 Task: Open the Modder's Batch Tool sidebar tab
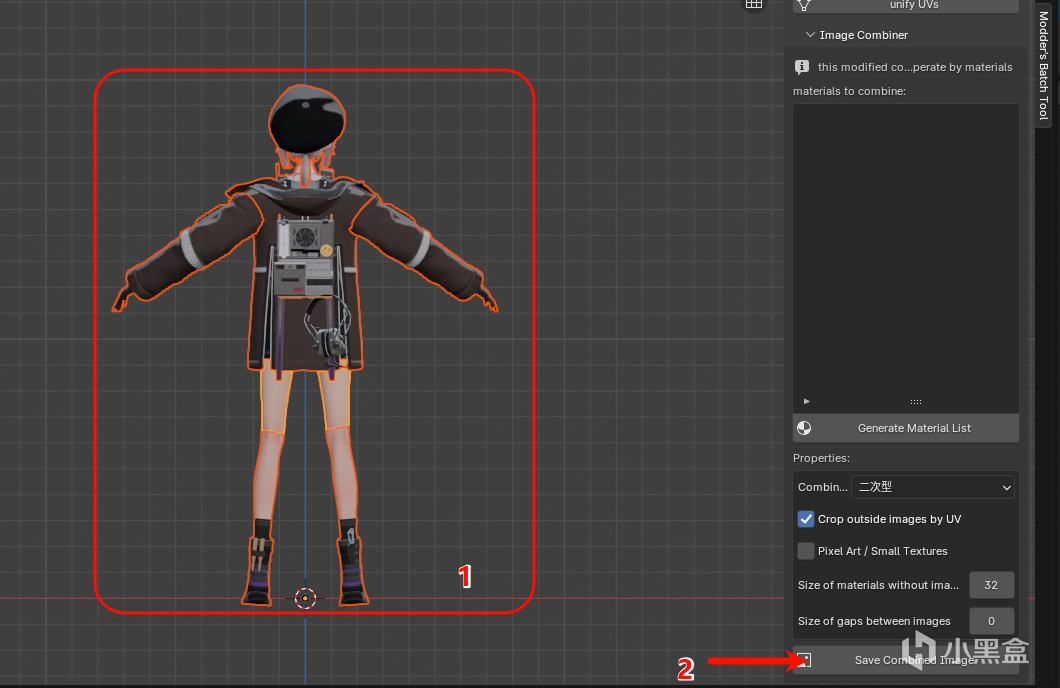pyautogui.click(x=1043, y=65)
